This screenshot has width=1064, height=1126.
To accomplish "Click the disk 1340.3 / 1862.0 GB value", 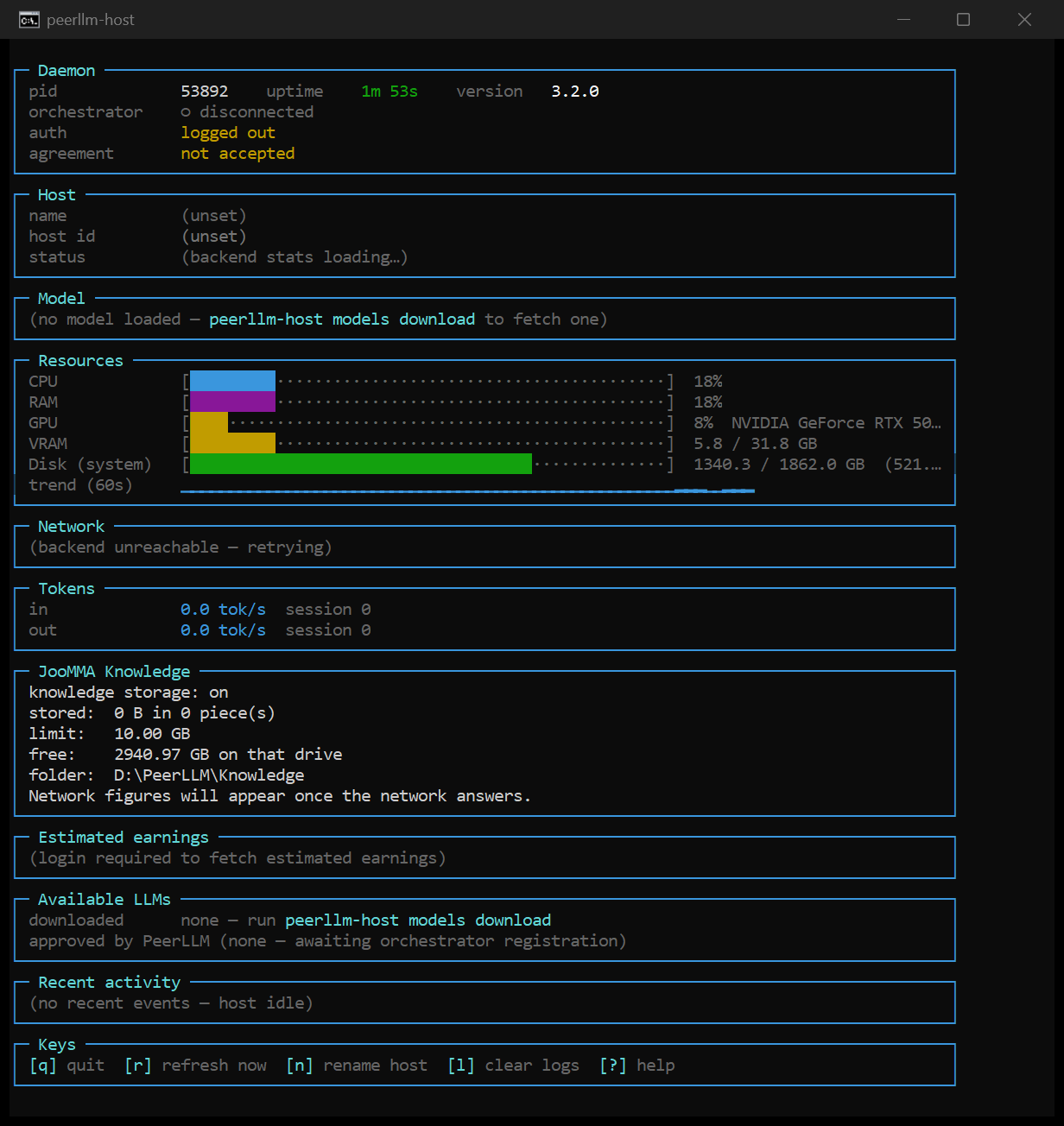I will coord(779,465).
